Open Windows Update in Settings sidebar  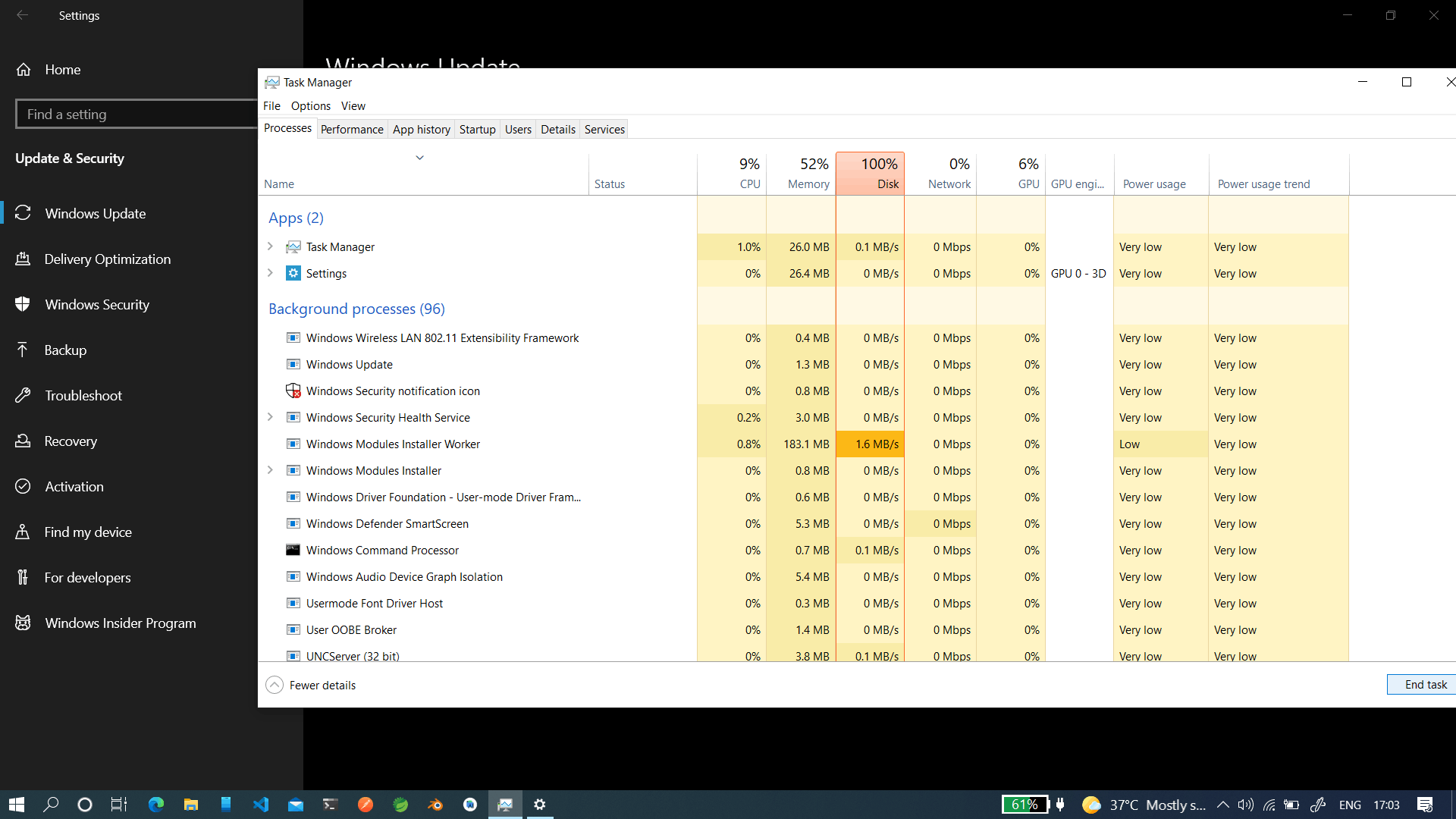(x=95, y=214)
